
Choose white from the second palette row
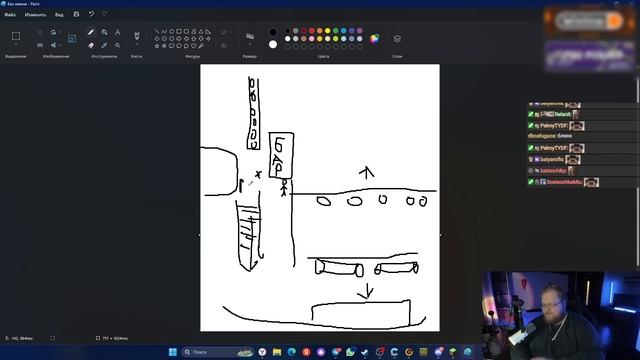(x=288, y=38)
